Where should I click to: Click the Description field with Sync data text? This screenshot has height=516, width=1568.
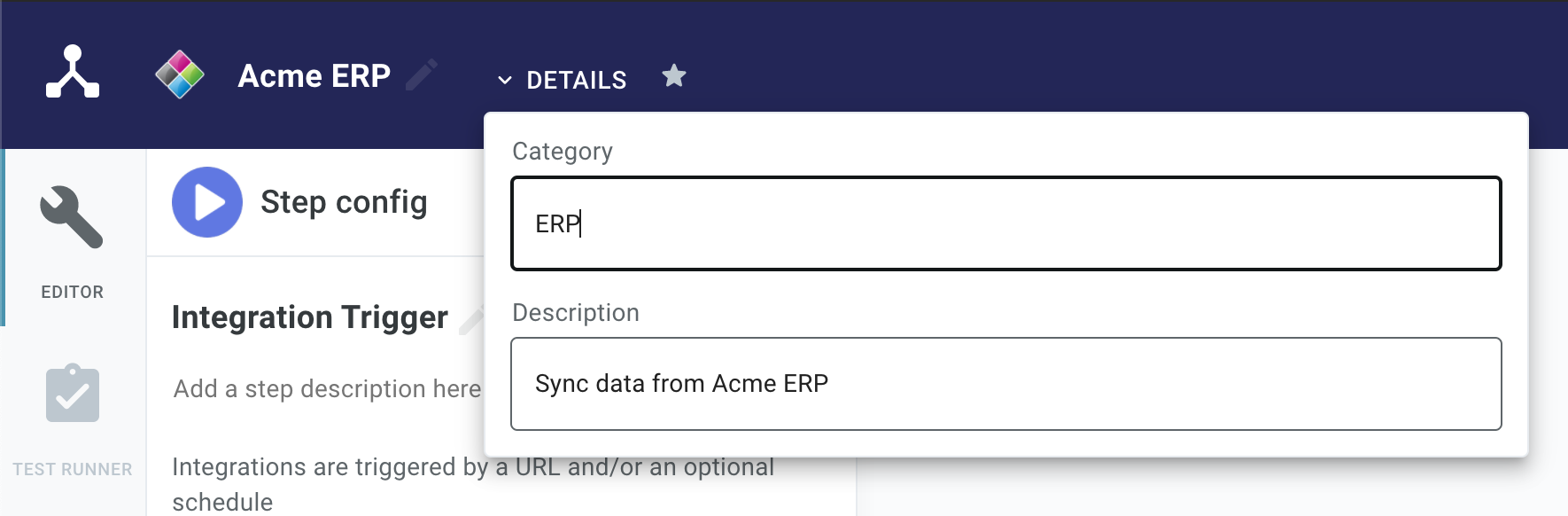(x=1005, y=383)
